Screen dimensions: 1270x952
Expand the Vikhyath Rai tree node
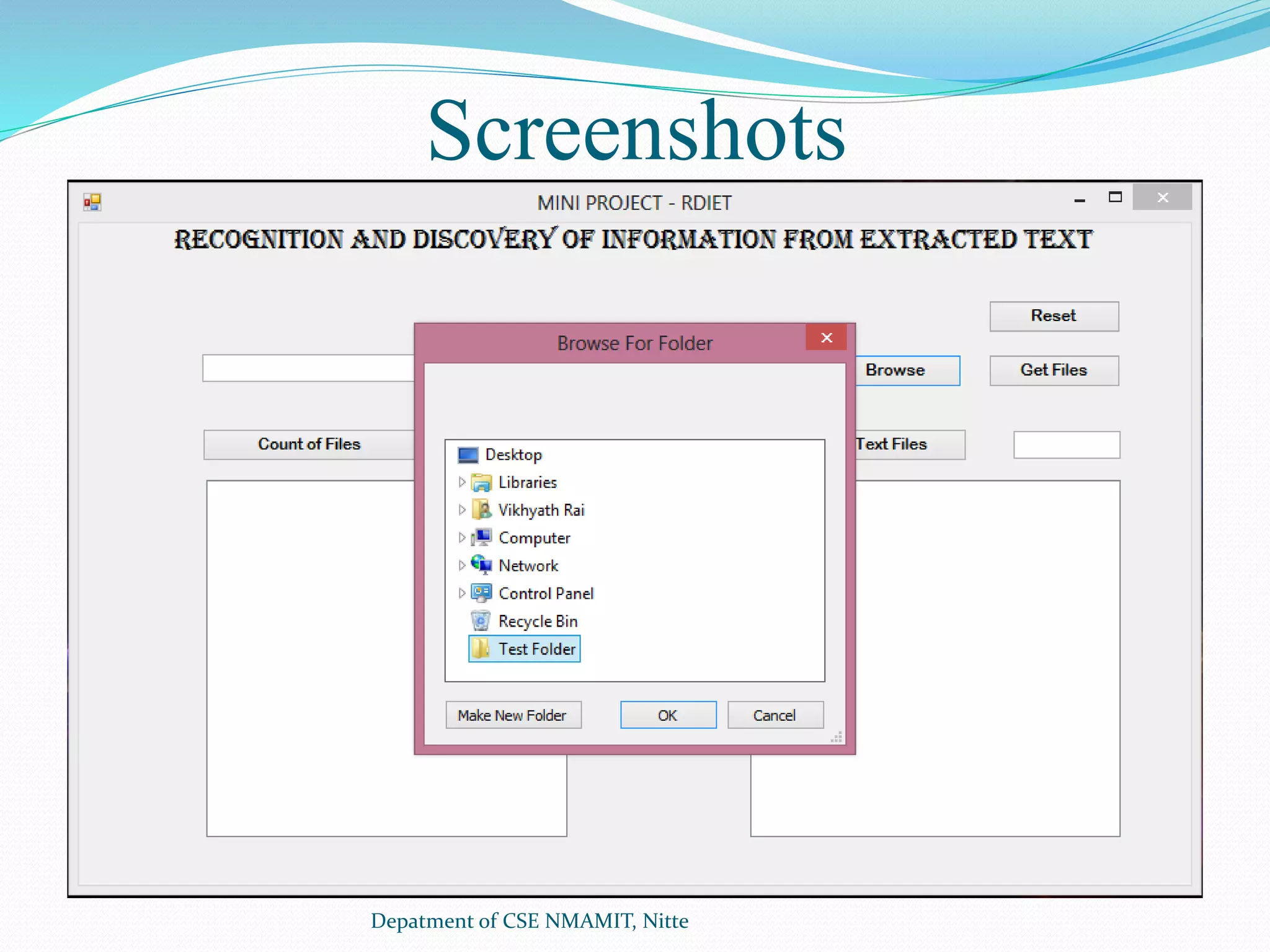(x=462, y=509)
